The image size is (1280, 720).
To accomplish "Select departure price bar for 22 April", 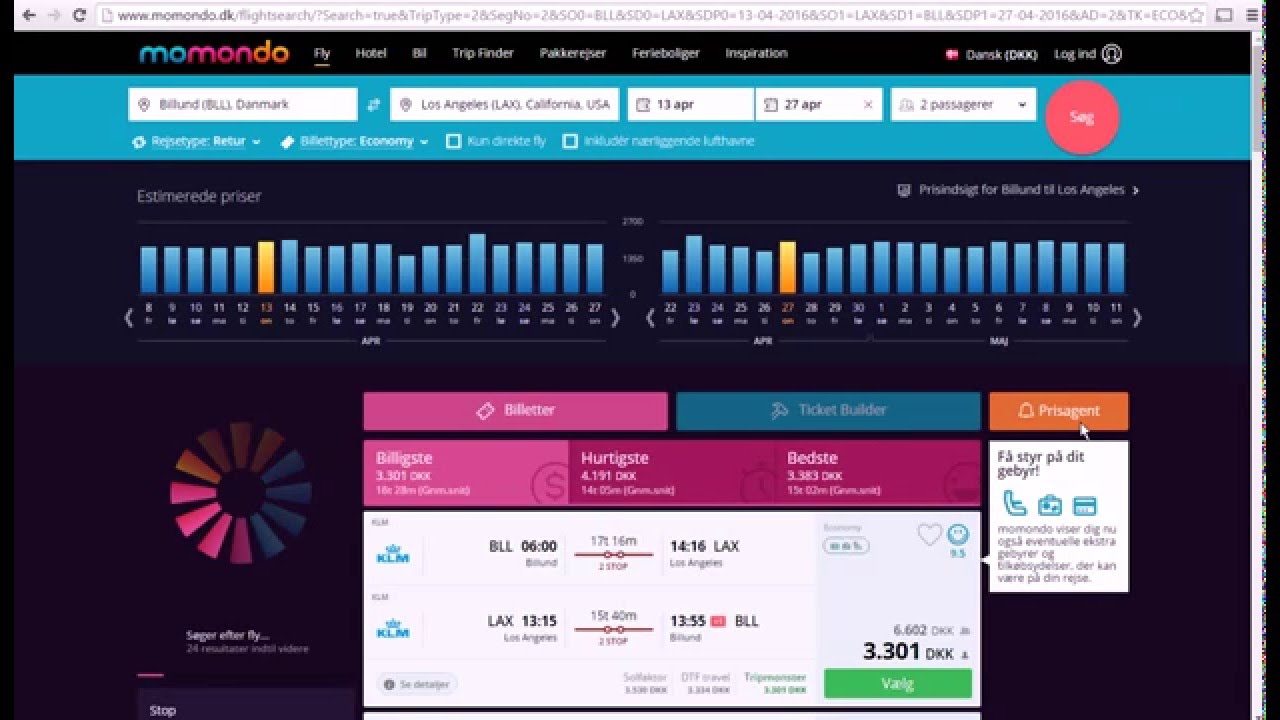I will [x=477, y=264].
